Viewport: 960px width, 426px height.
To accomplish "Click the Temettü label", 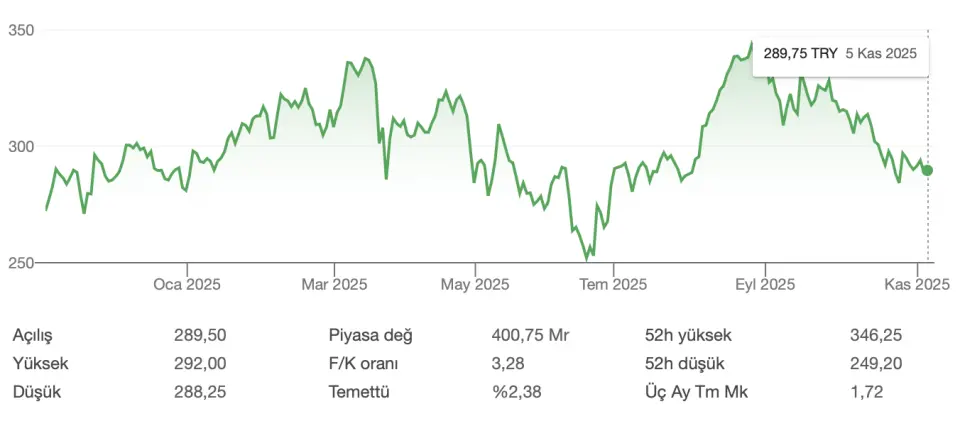I will [362, 392].
